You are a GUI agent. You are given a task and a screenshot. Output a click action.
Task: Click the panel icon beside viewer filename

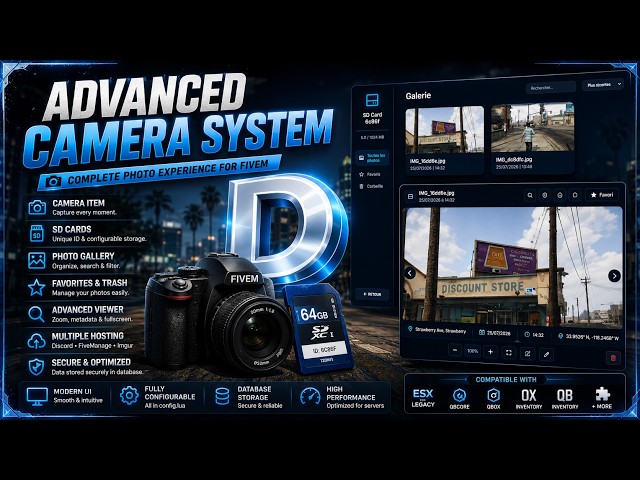coord(410,196)
